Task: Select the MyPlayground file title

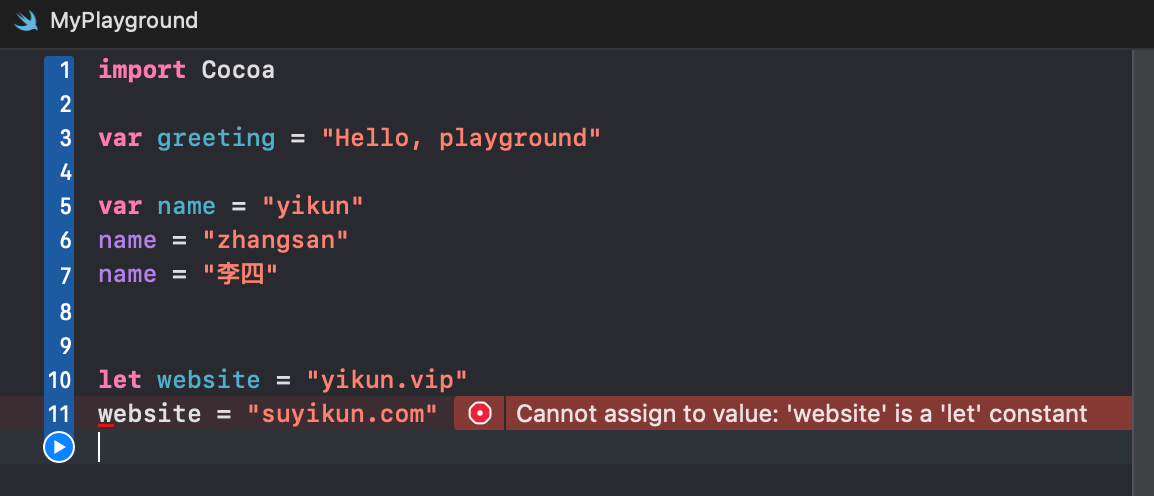Action: [124, 20]
